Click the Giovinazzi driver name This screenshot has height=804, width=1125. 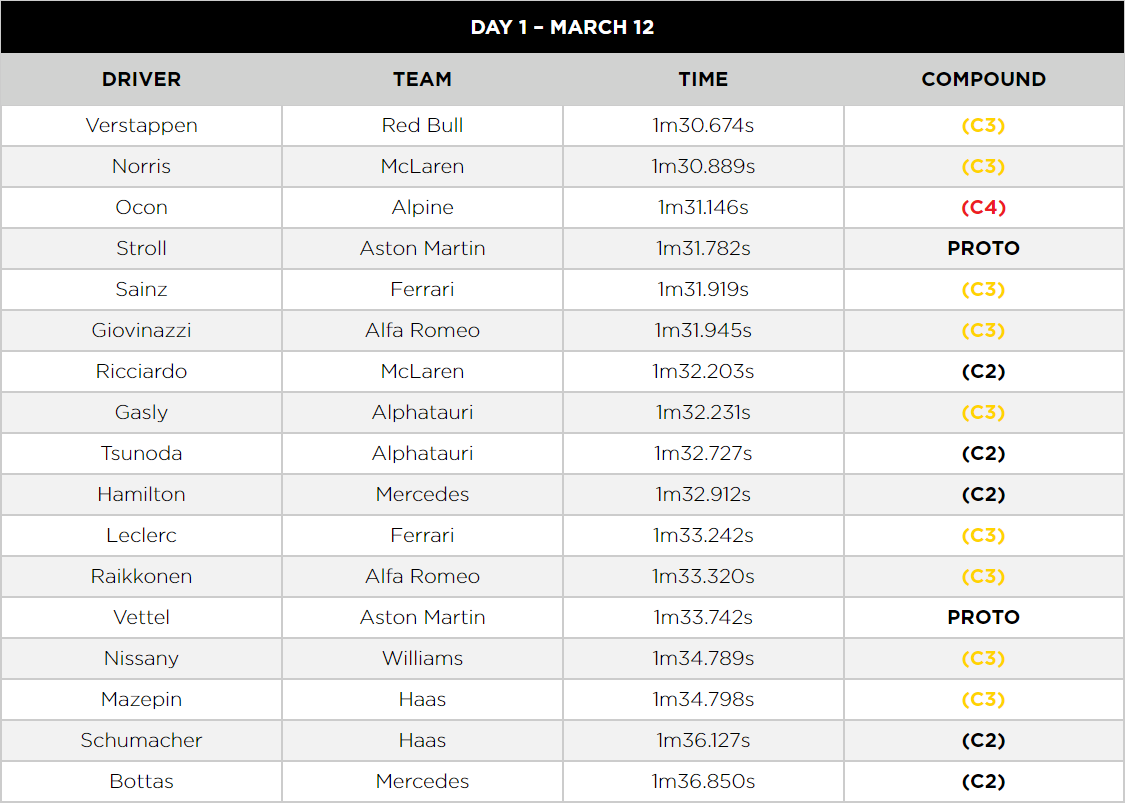pyautogui.click(x=141, y=330)
